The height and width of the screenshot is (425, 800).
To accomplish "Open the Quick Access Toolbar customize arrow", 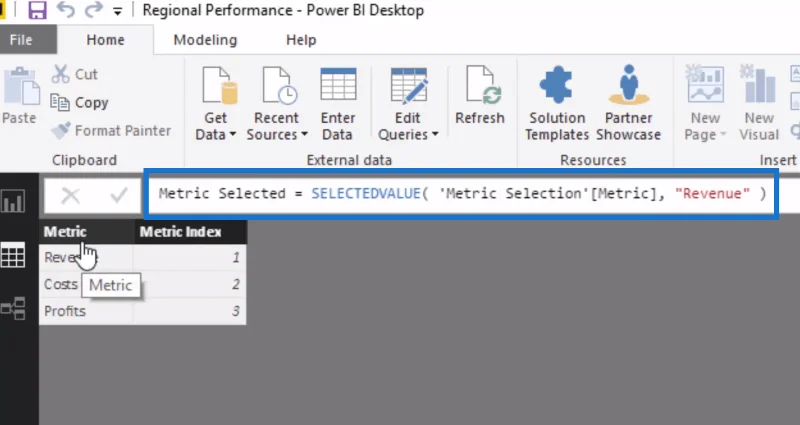I will [x=117, y=11].
